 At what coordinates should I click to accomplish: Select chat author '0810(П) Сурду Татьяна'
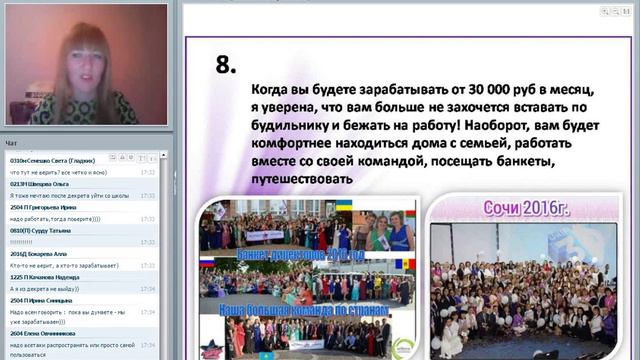point(40,231)
